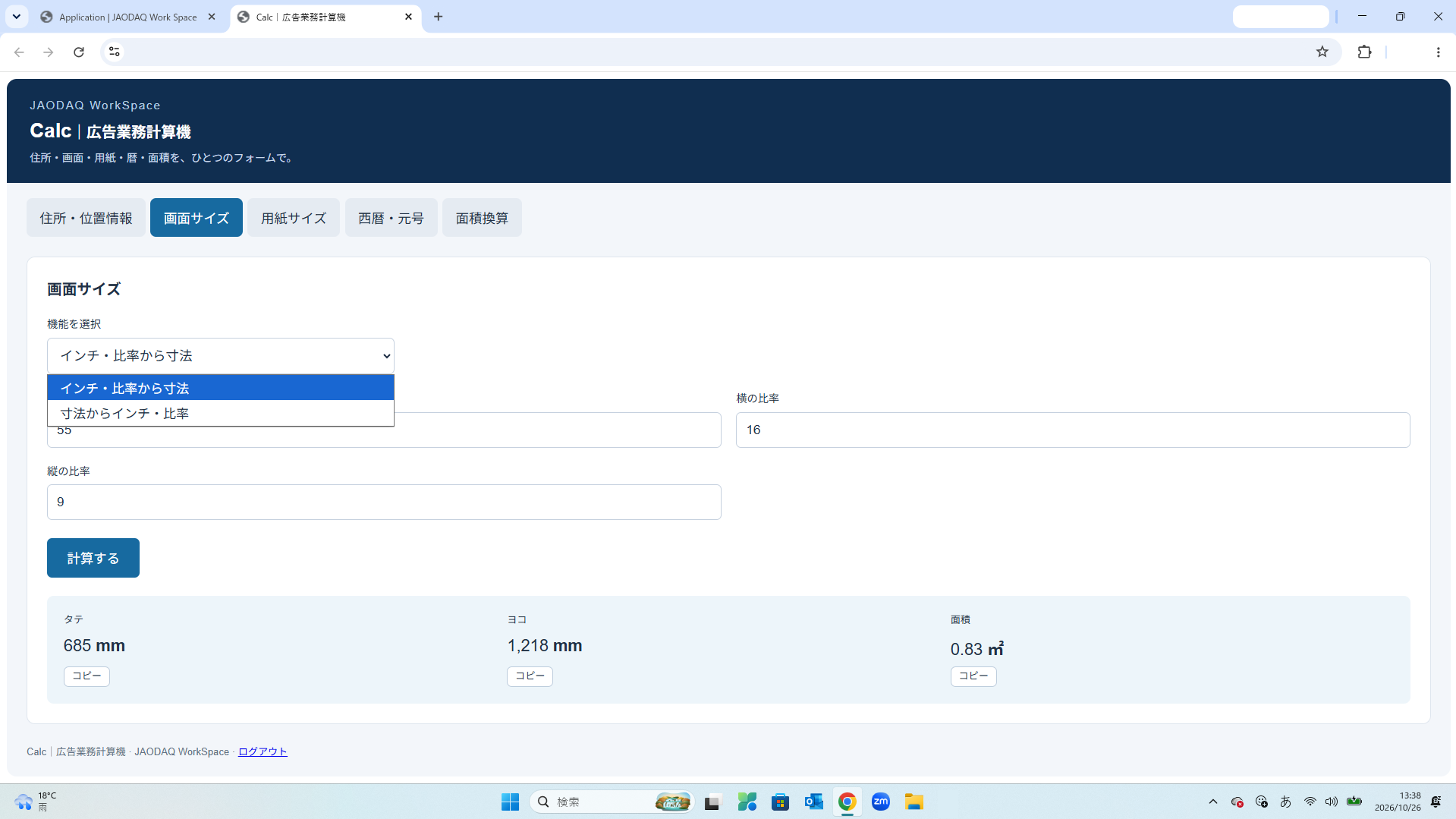Open the Wi-Fi network tray icon
The width and height of the screenshot is (1456, 819).
1310,802
